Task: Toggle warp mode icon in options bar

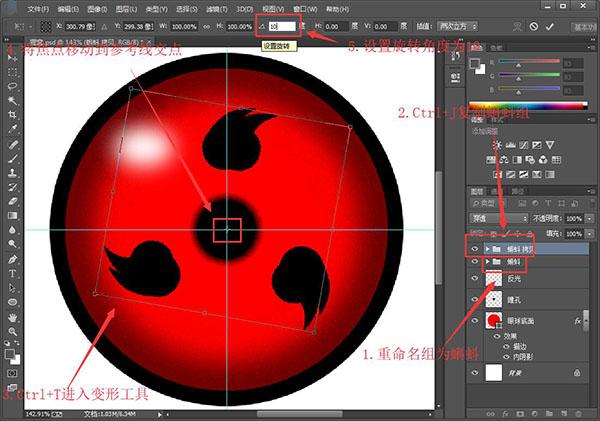Action: pyautogui.click(x=517, y=26)
